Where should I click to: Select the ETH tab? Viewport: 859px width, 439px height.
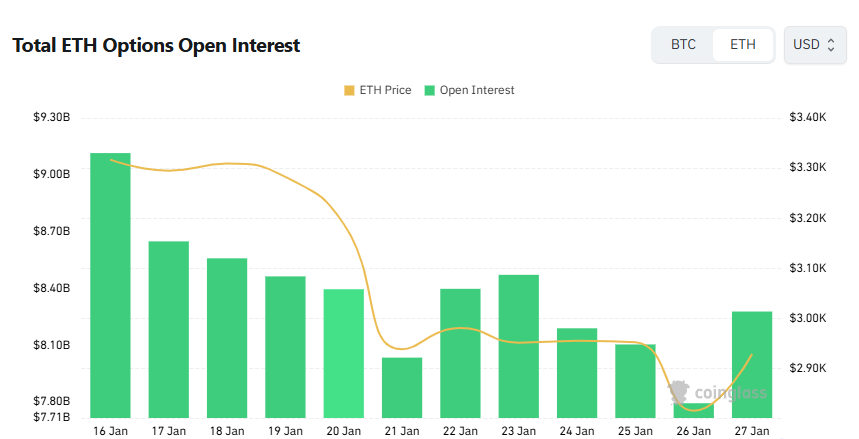click(x=743, y=45)
